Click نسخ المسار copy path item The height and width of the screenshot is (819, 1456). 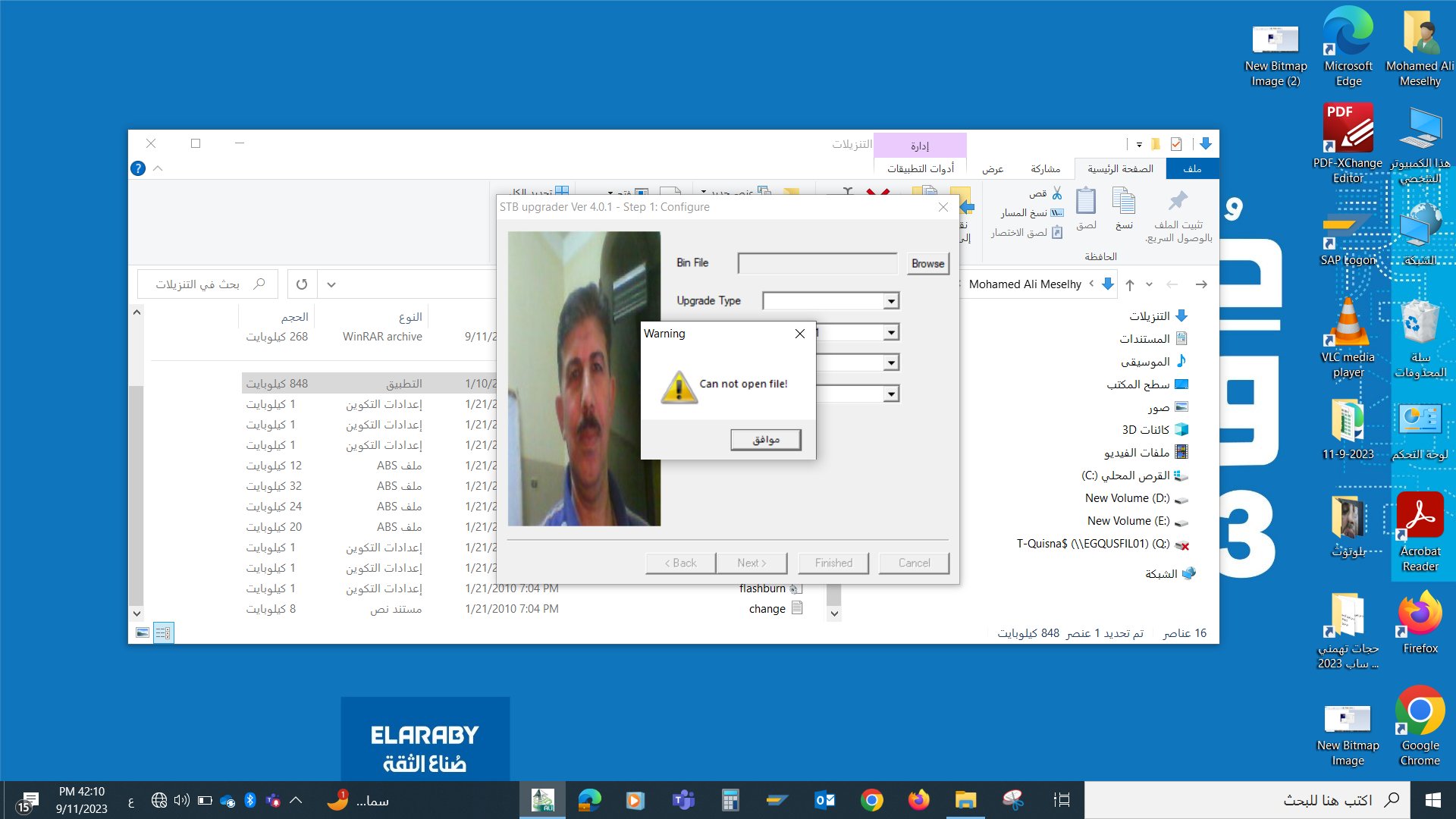click(x=1031, y=213)
